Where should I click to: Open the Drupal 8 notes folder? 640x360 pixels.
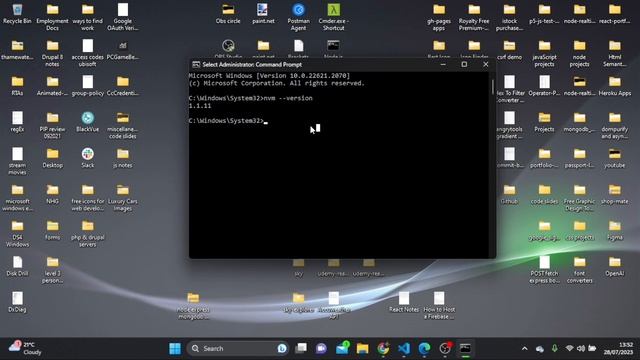pos(52,53)
